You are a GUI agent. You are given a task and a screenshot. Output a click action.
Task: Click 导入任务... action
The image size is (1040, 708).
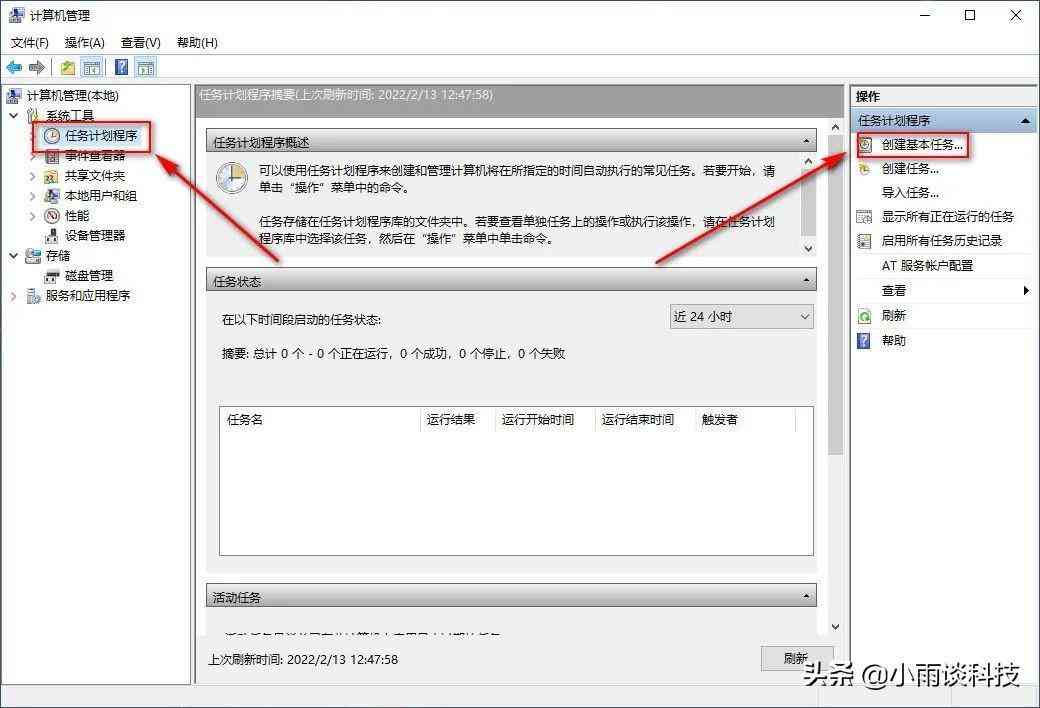(x=909, y=192)
